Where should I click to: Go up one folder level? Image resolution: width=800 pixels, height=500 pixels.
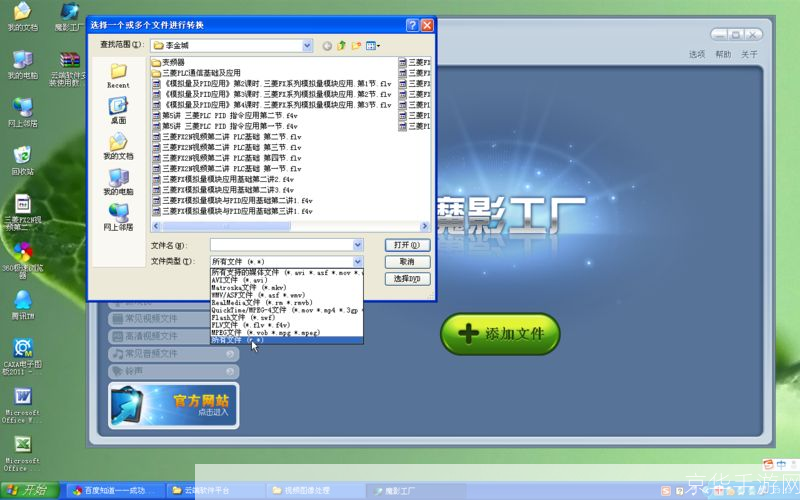(x=341, y=46)
